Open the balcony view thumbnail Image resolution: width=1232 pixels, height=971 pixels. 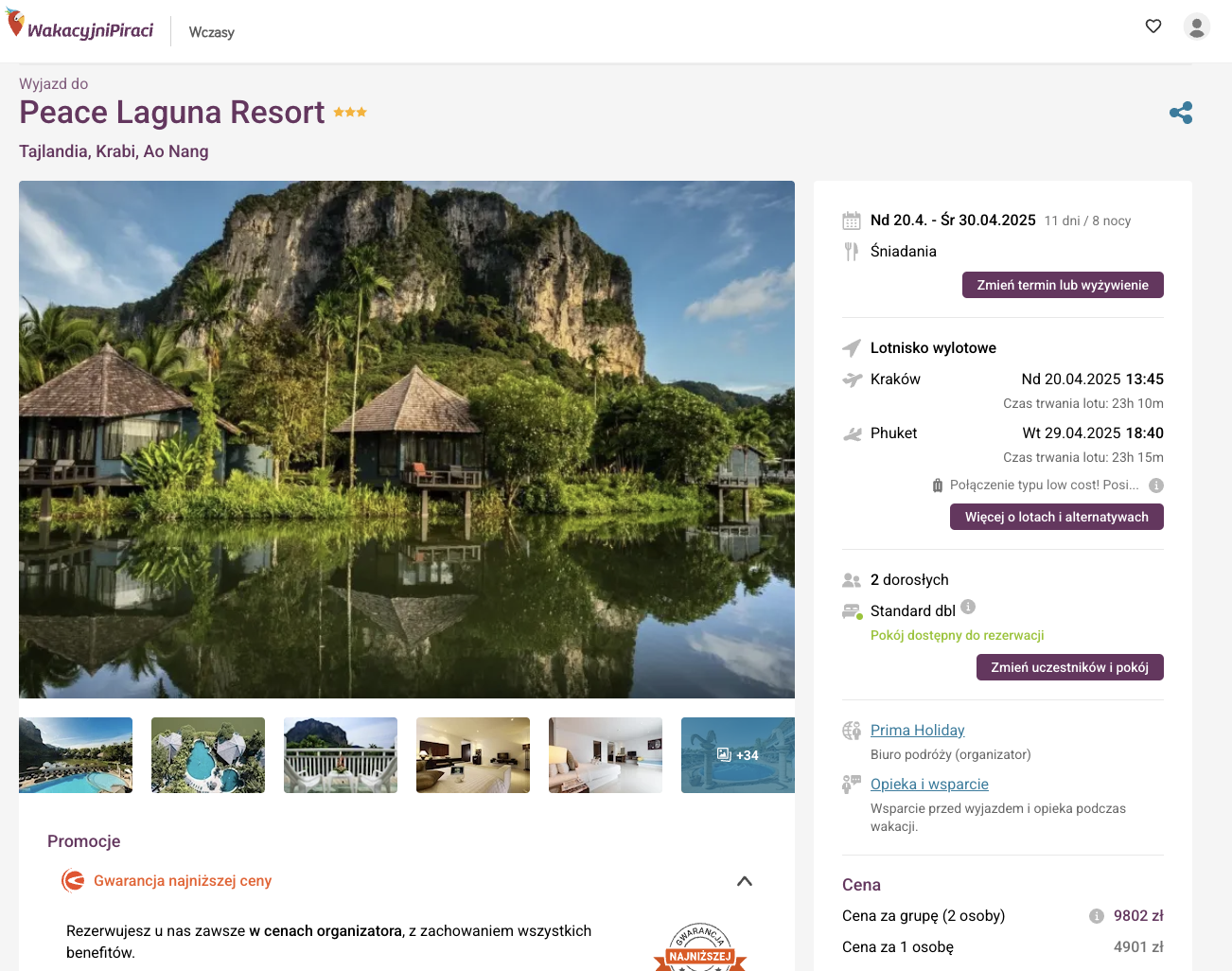(341, 755)
